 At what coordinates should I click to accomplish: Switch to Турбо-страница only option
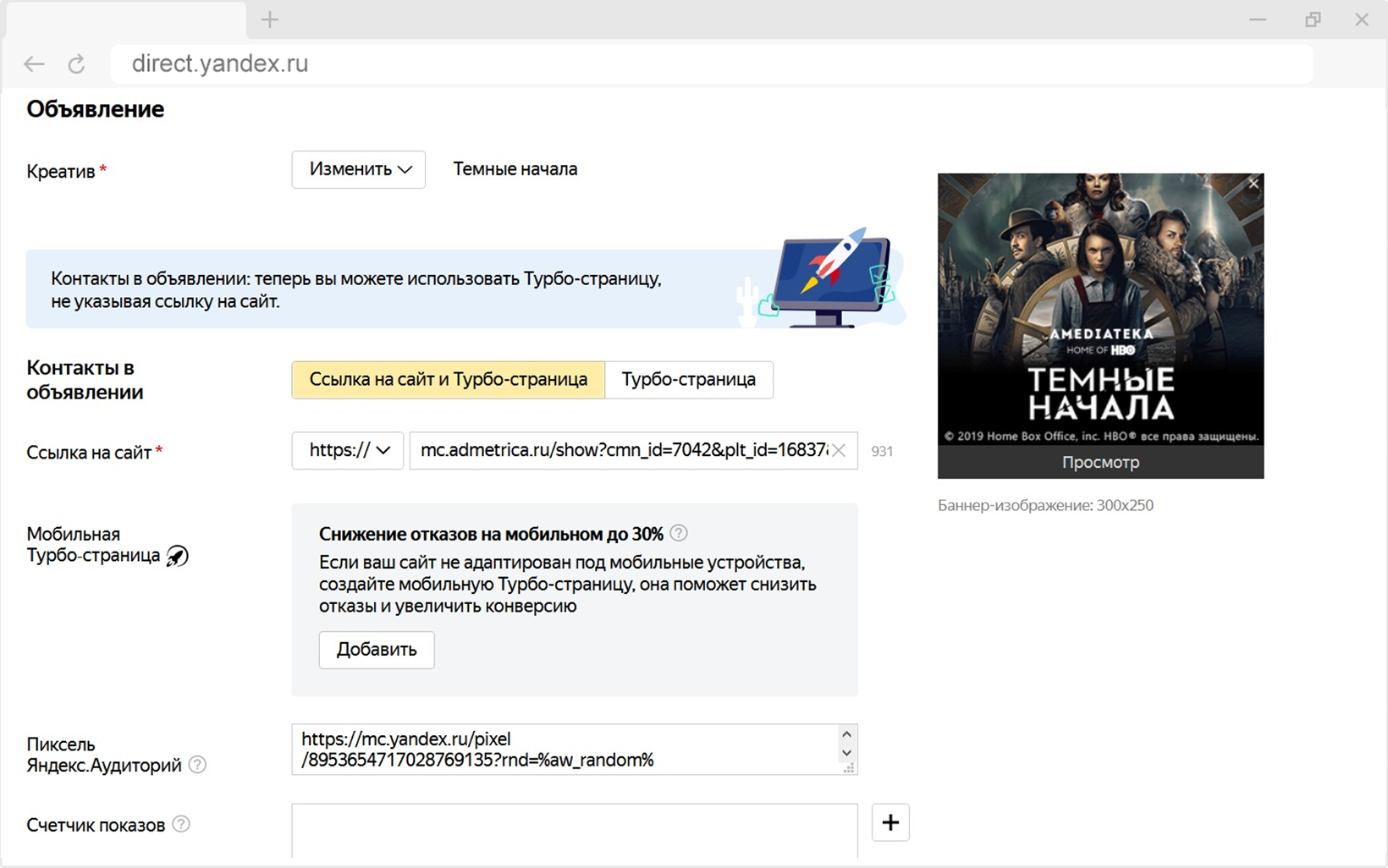coord(689,380)
